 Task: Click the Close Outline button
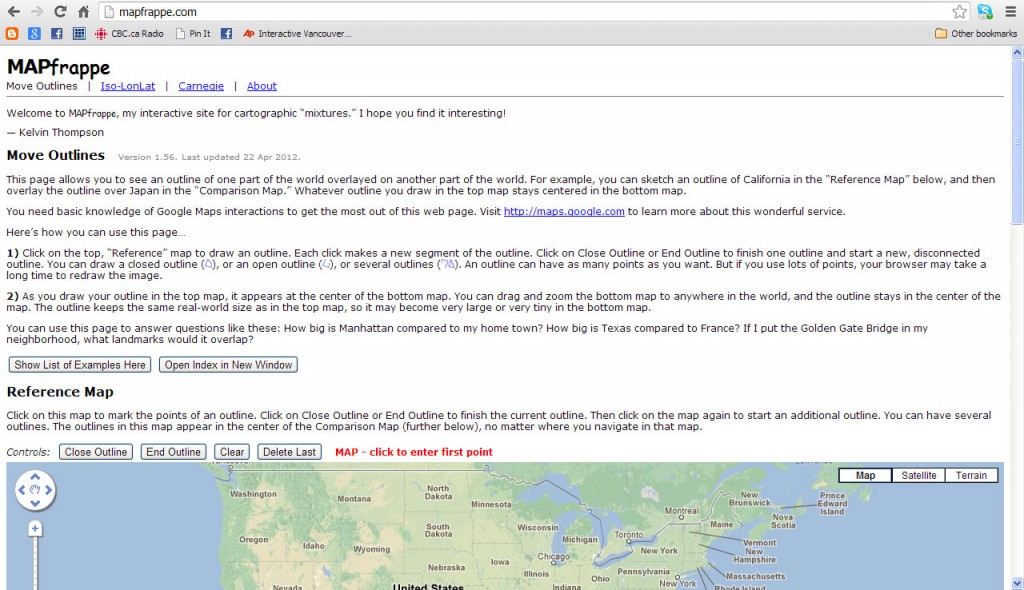(96, 452)
